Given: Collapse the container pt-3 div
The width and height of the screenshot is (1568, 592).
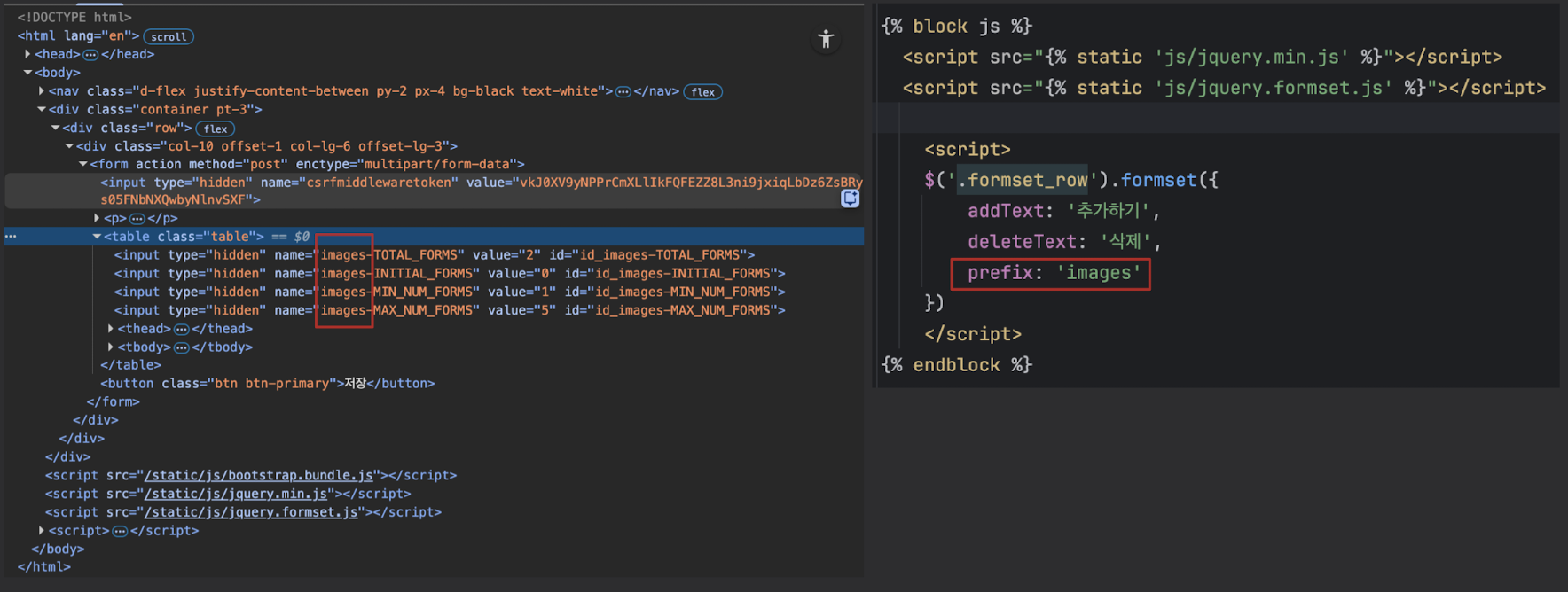Looking at the screenshot, I should [42, 110].
